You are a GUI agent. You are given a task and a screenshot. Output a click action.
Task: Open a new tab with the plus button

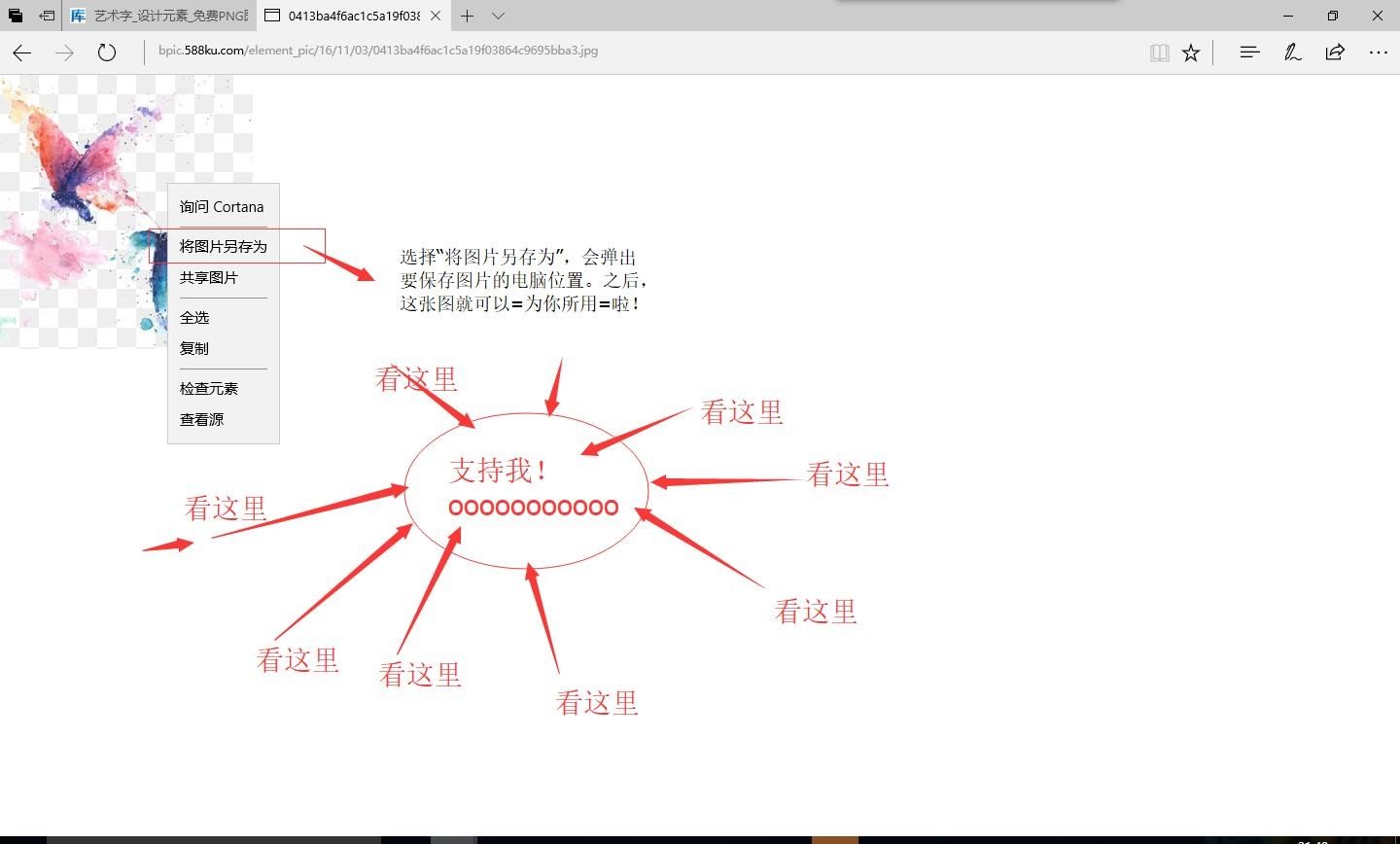[467, 16]
